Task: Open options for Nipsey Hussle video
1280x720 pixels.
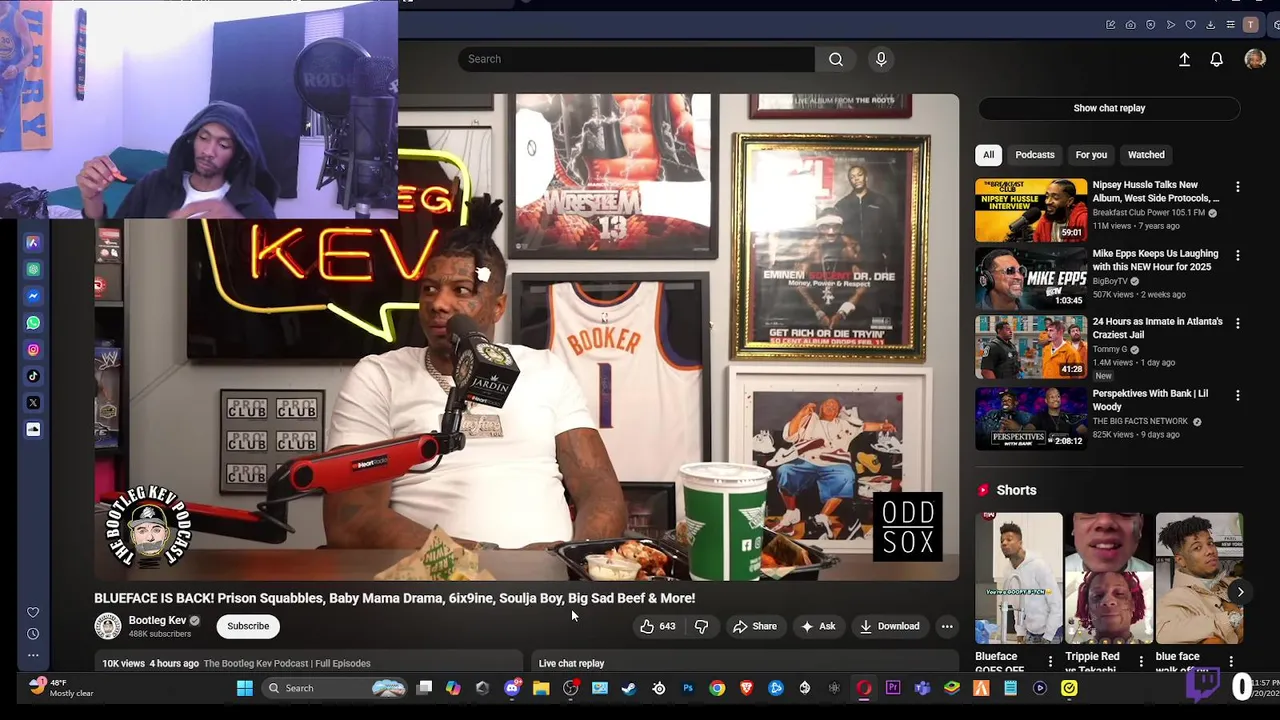Action: pos(1237,187)
